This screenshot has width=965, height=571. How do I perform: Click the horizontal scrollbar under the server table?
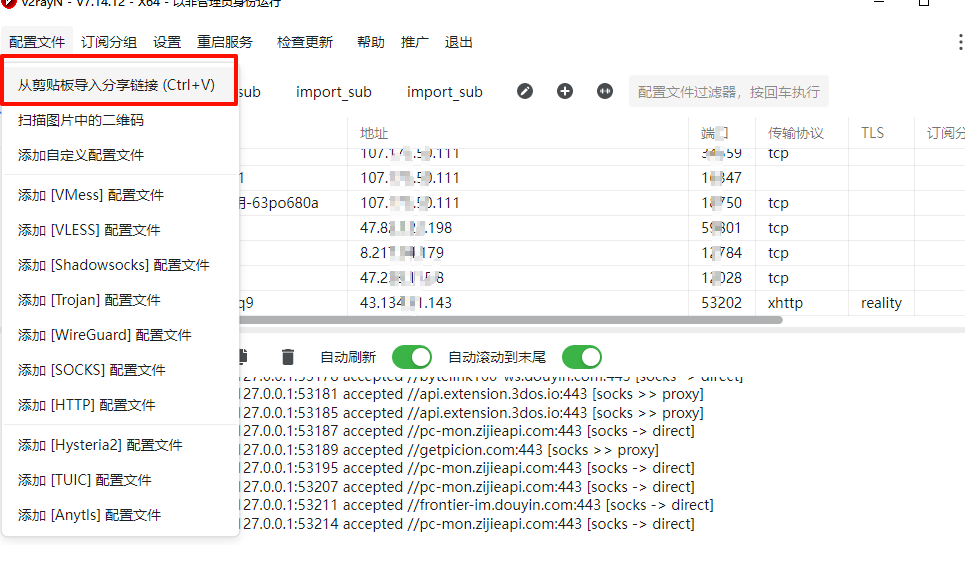(511, 320)
